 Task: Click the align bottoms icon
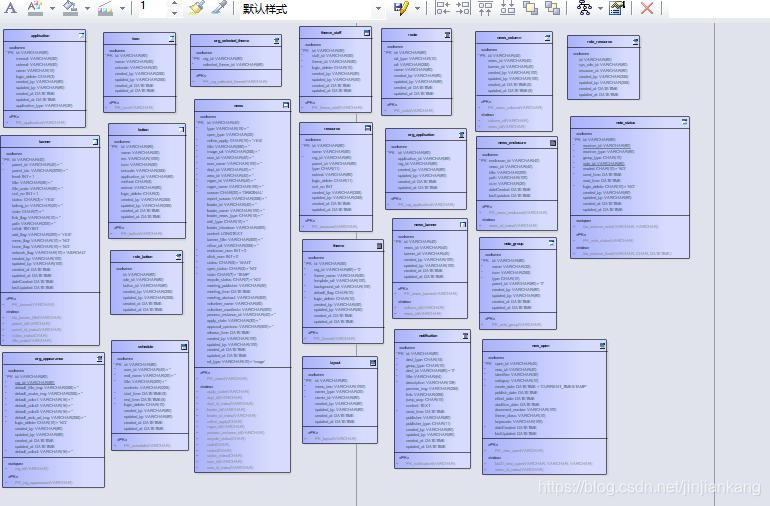tap(508, 7)
